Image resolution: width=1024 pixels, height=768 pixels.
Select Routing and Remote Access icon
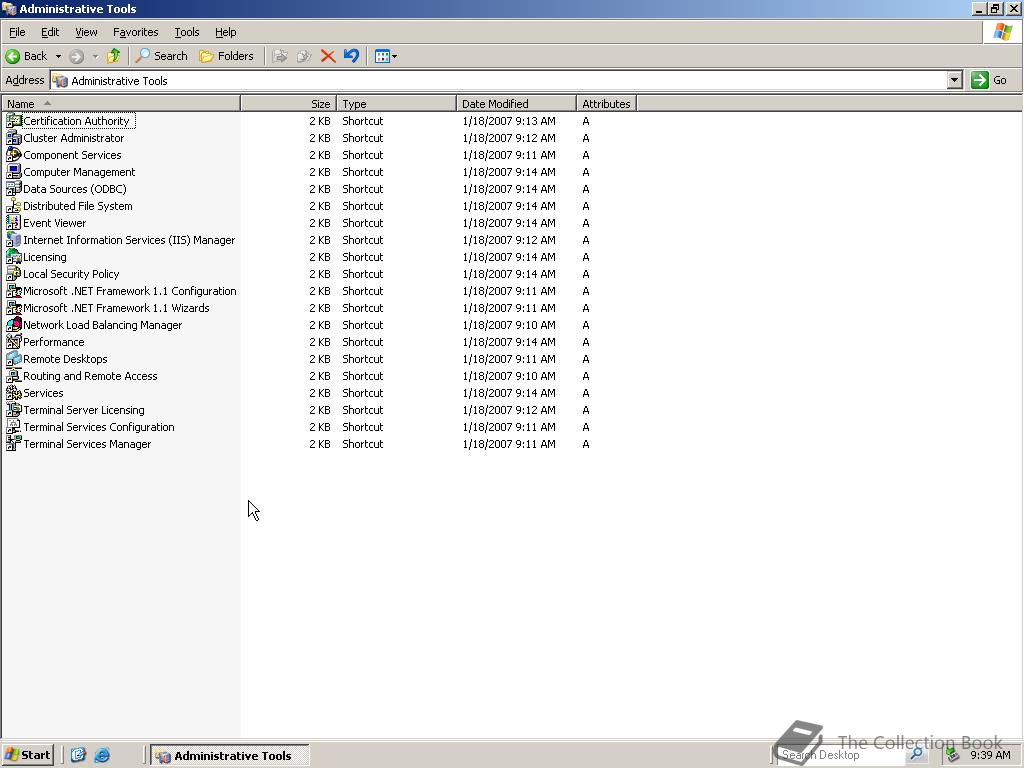pos(13,376)
